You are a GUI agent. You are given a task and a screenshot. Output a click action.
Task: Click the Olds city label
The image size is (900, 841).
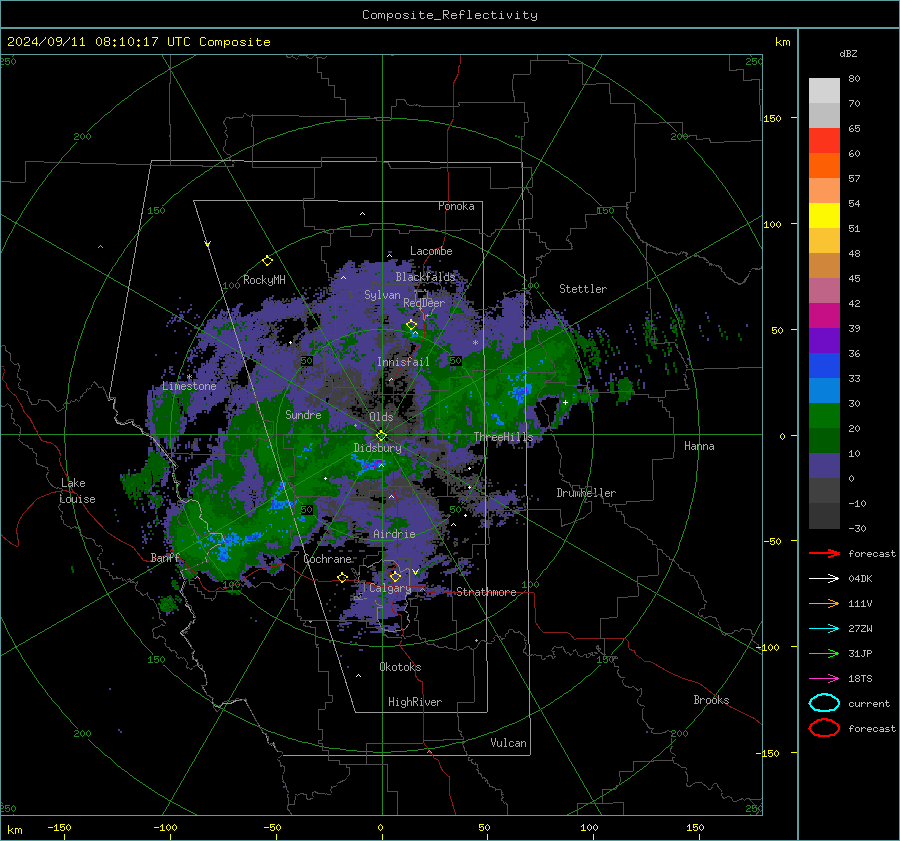pos(381,417)
